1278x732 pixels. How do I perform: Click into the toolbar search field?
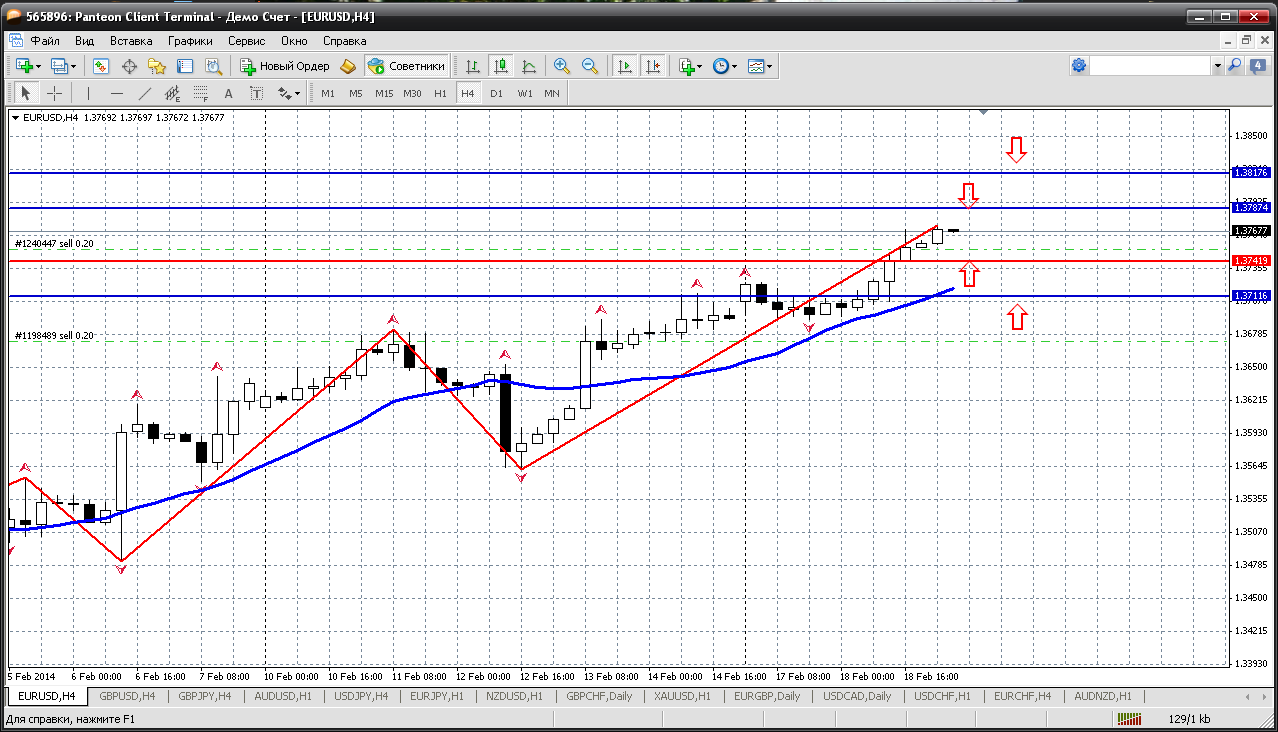tap(1150, 66)
